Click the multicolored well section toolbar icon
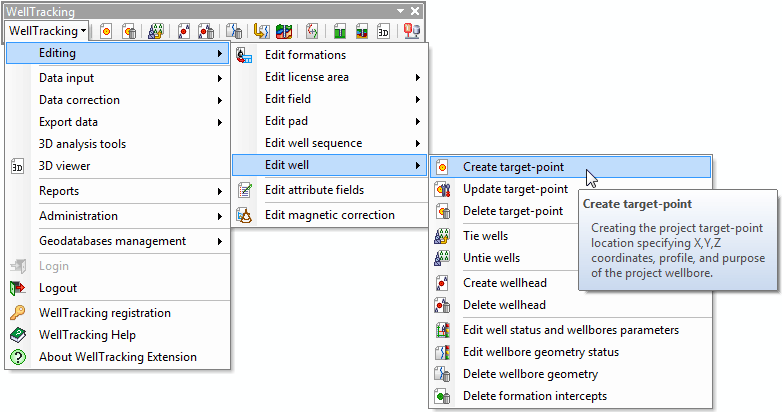This screenshot has width=782, height=412. point(362,31)
